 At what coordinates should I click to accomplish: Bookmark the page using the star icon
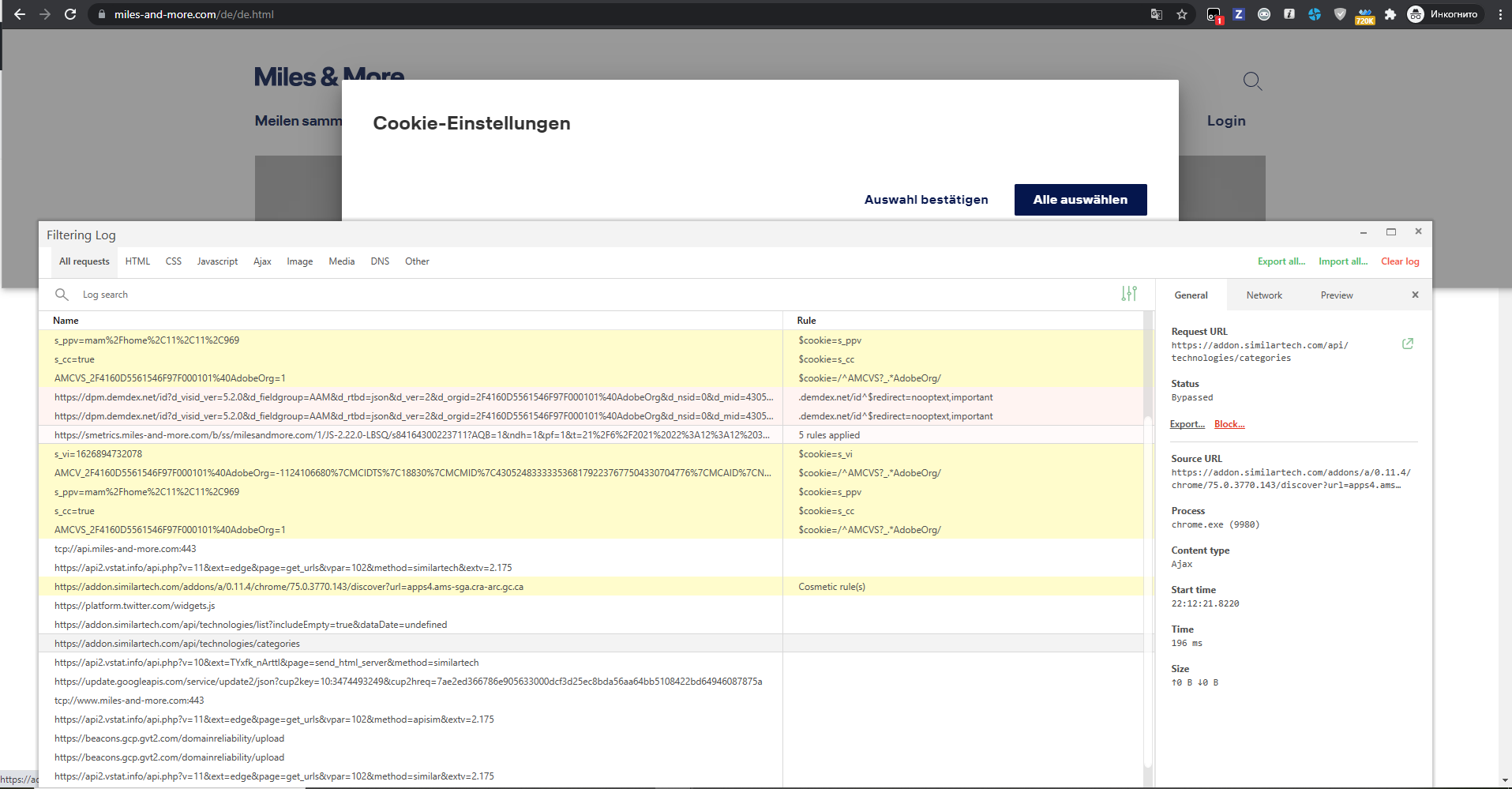[x=1181, y=13]
